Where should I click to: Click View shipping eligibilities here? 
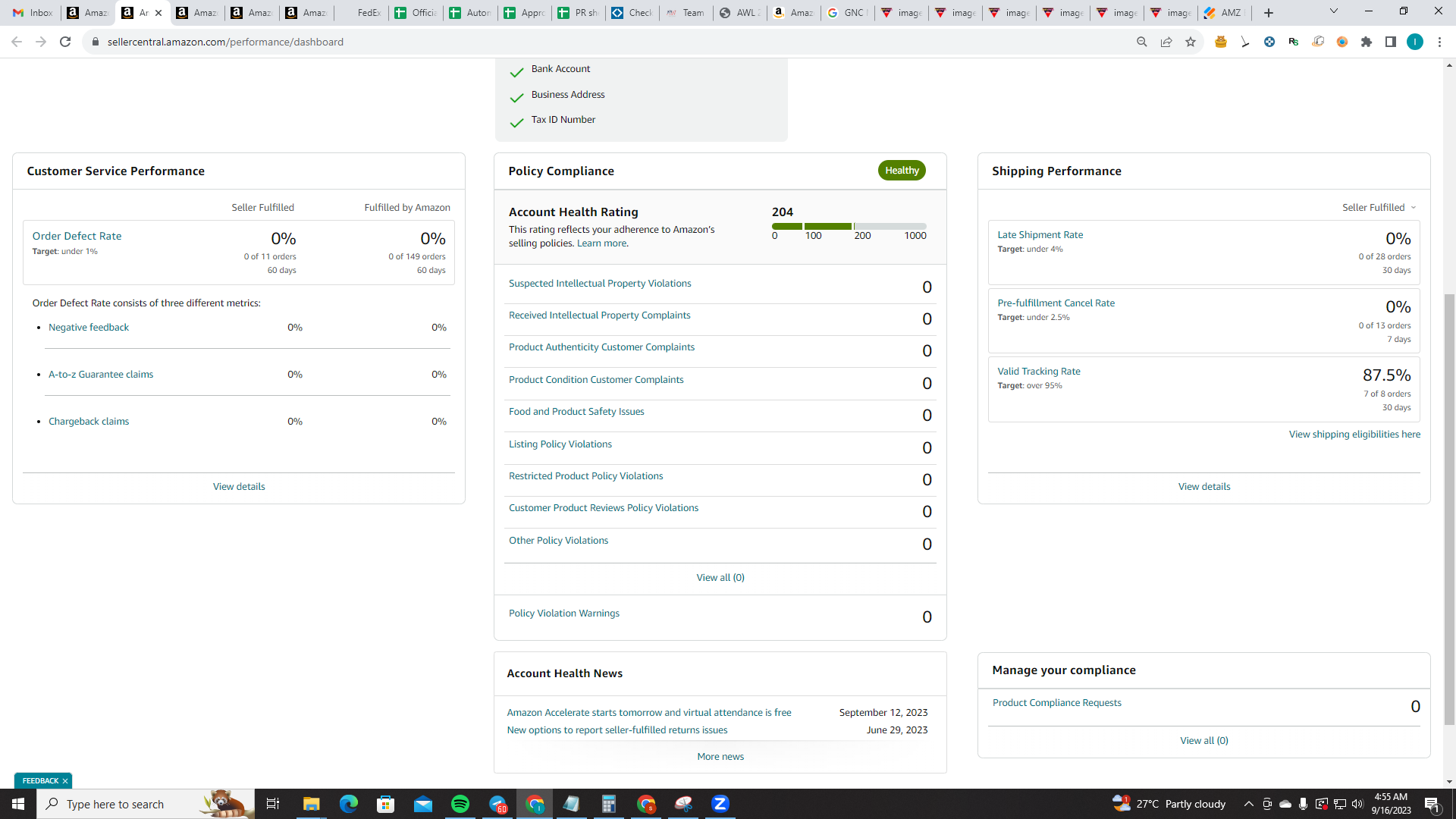click(x=1354, y=435)
